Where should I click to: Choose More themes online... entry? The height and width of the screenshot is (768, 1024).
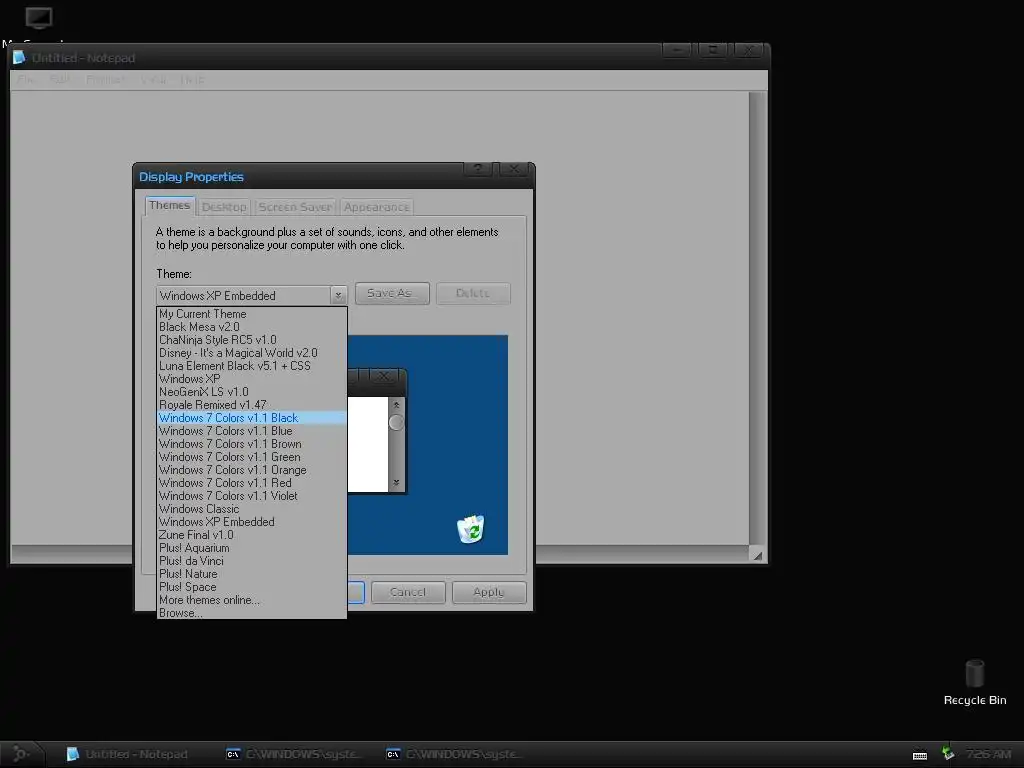pyautogui.click(x=251, y=600)
